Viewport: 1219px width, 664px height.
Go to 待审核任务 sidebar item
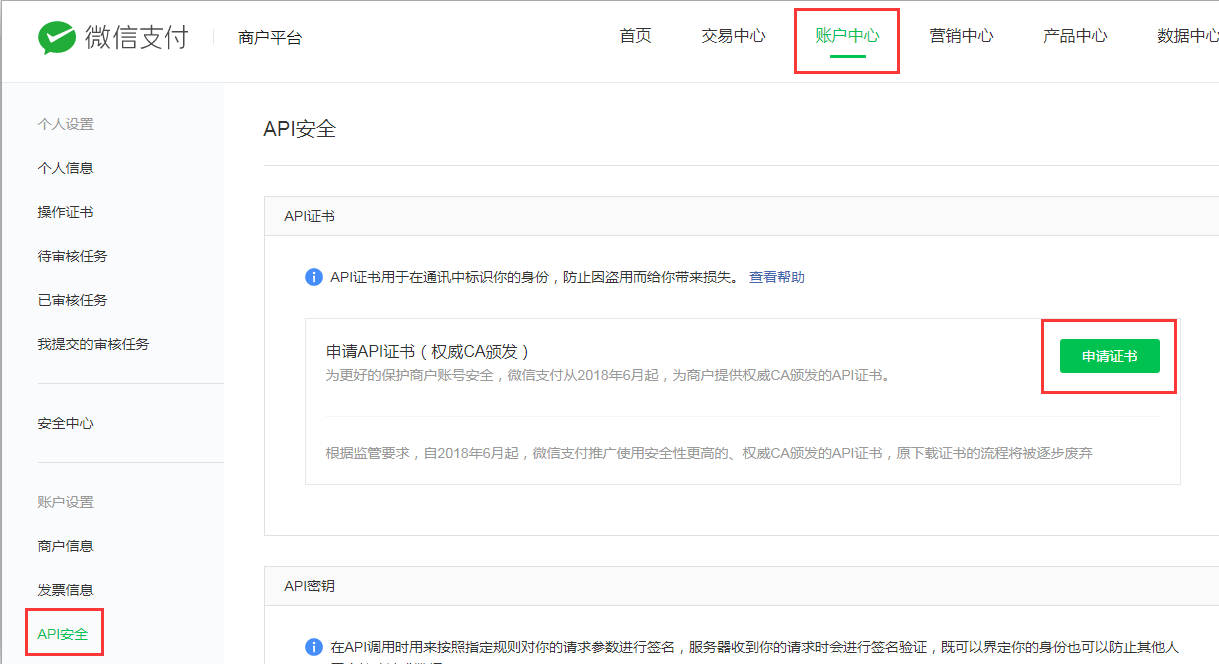(x=72, y=256)
